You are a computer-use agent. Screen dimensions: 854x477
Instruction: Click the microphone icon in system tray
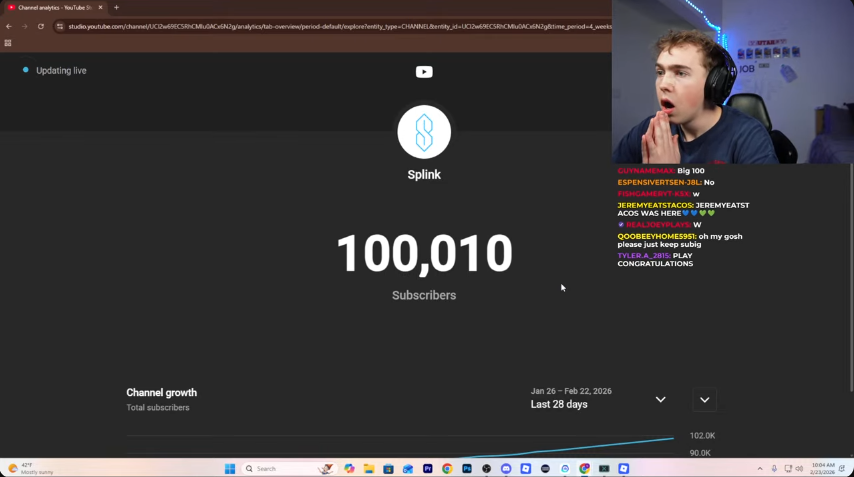(x=774, y=468)
